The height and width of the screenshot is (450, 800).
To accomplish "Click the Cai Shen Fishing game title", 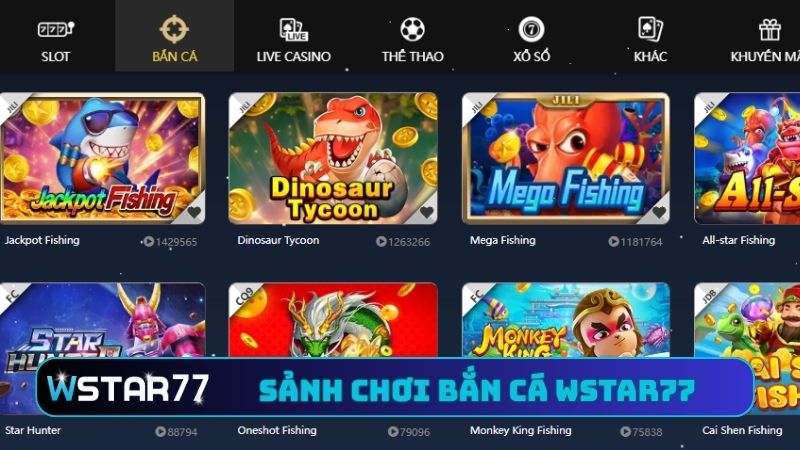I will point(742,431).
